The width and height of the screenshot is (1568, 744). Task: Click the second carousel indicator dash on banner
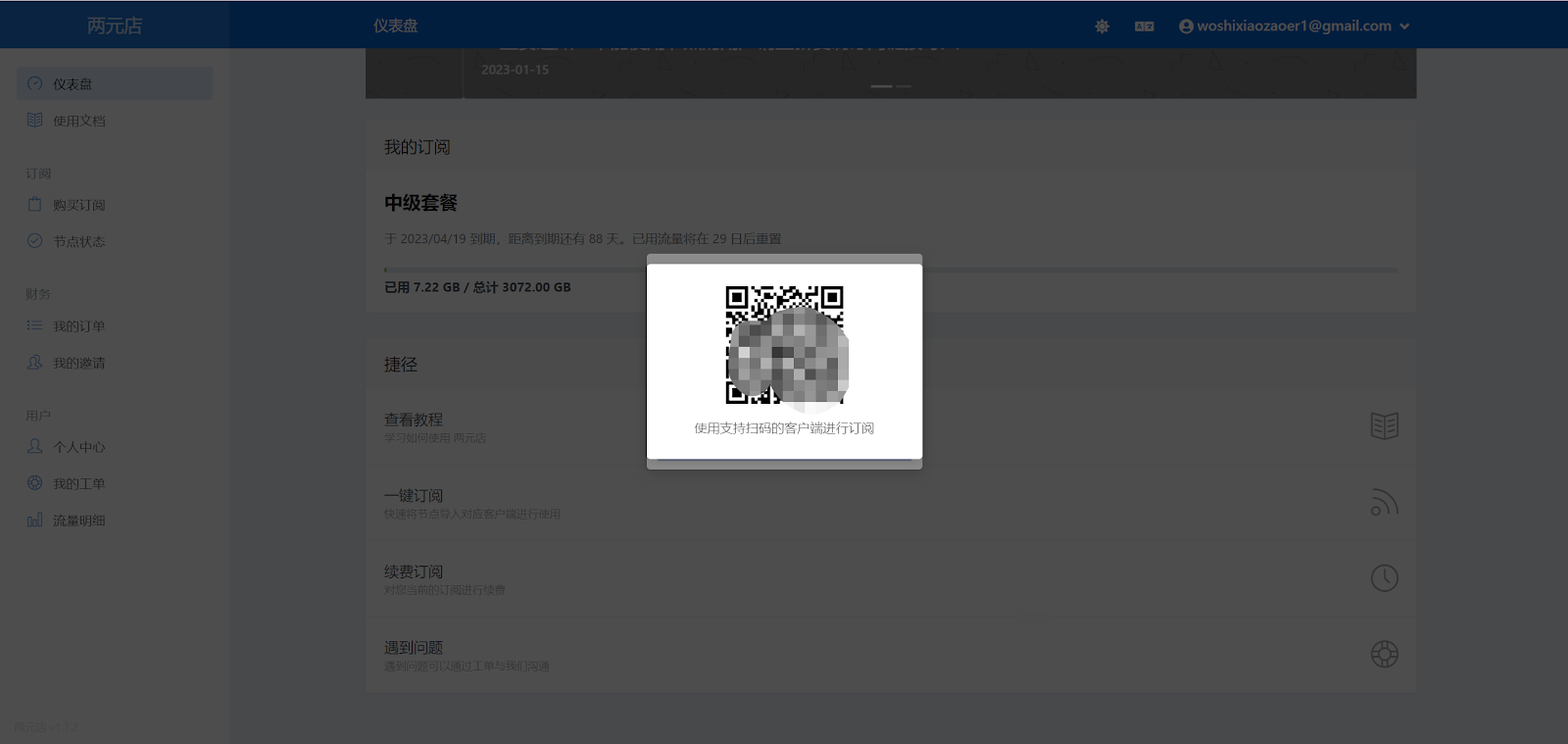904,86
